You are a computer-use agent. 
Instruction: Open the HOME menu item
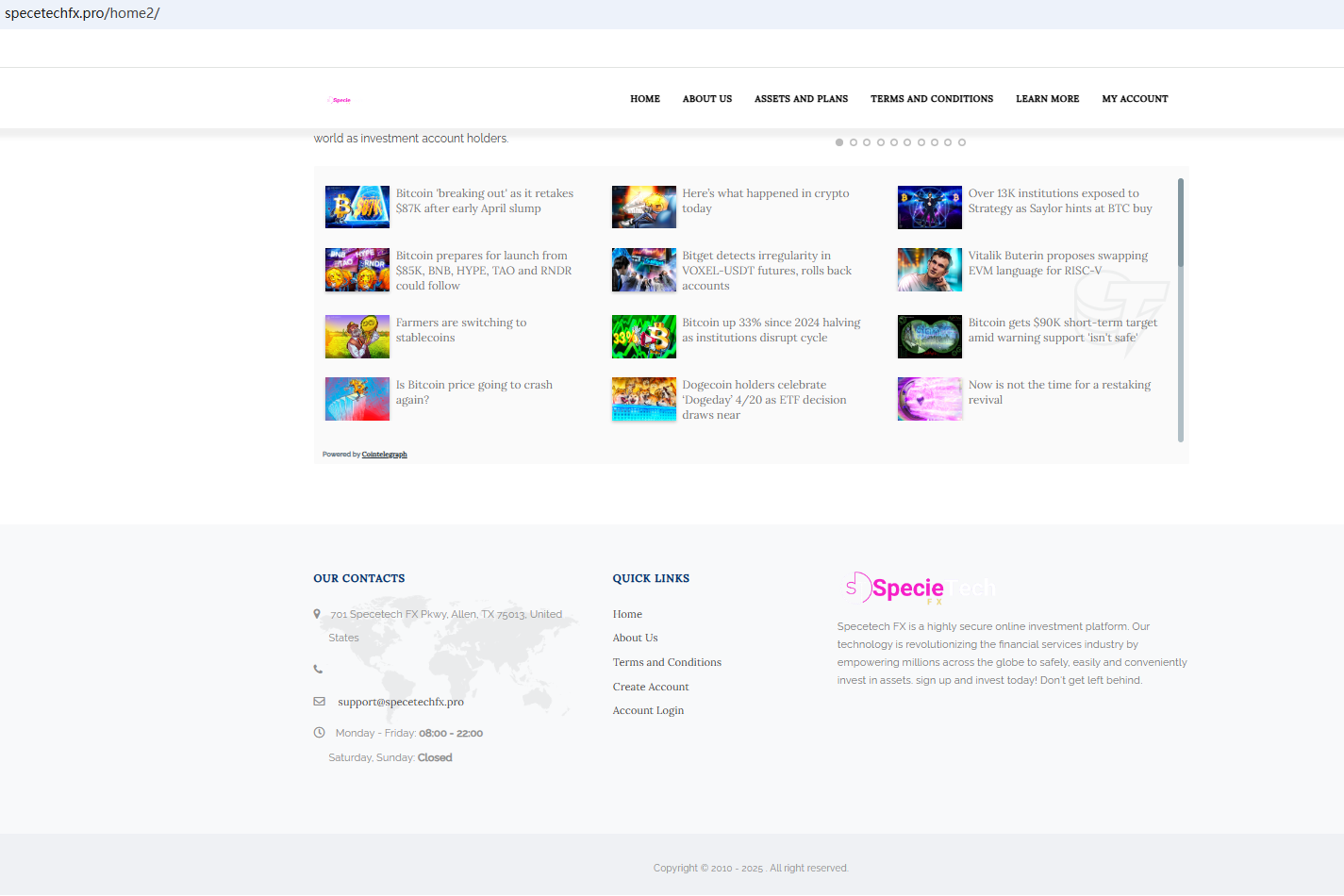[x=645, y=99]
